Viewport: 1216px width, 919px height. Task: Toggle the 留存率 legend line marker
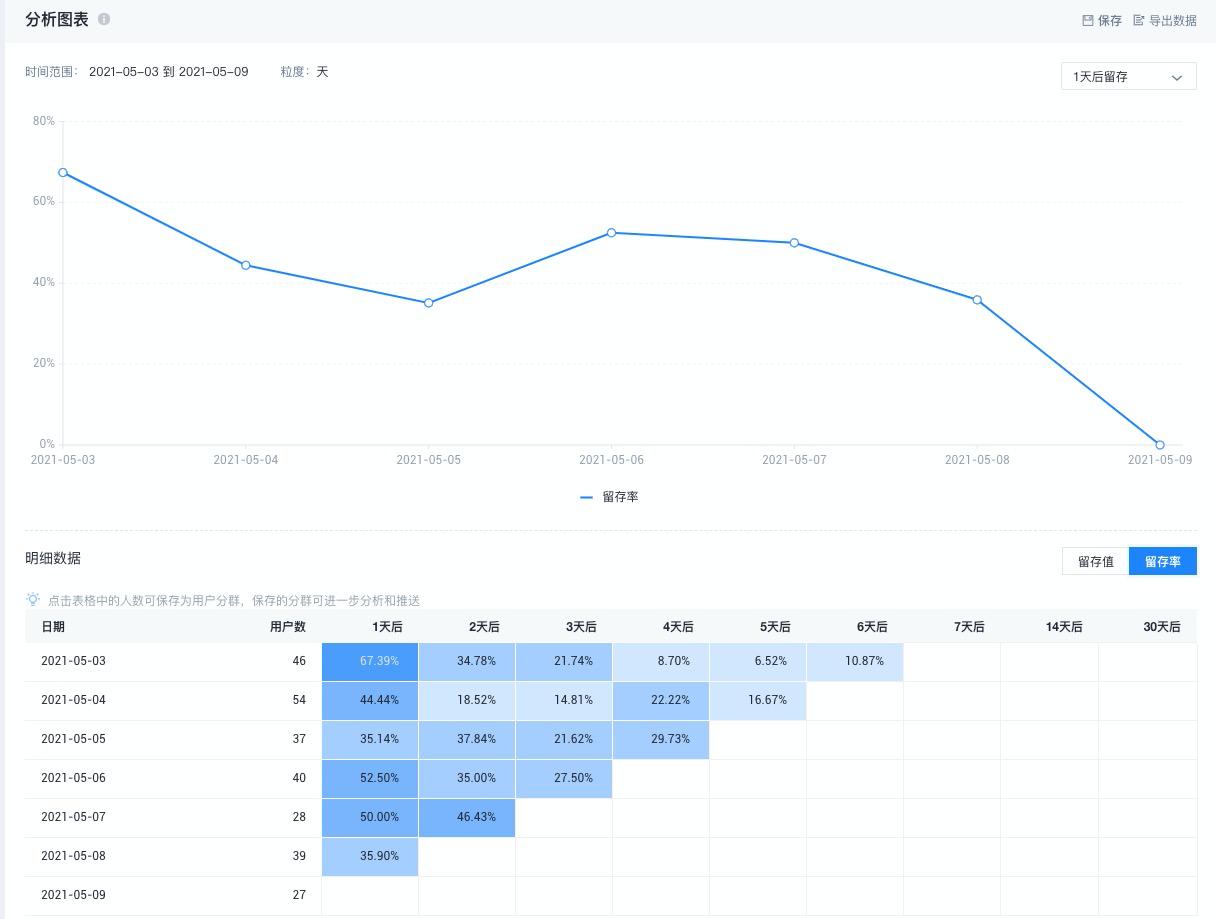click(586, 497)
